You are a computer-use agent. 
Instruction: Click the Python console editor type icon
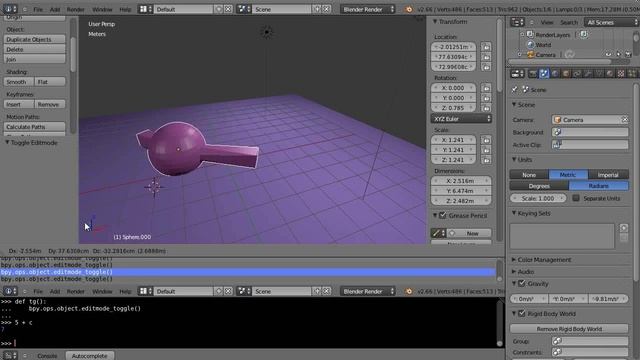point(10,356)
